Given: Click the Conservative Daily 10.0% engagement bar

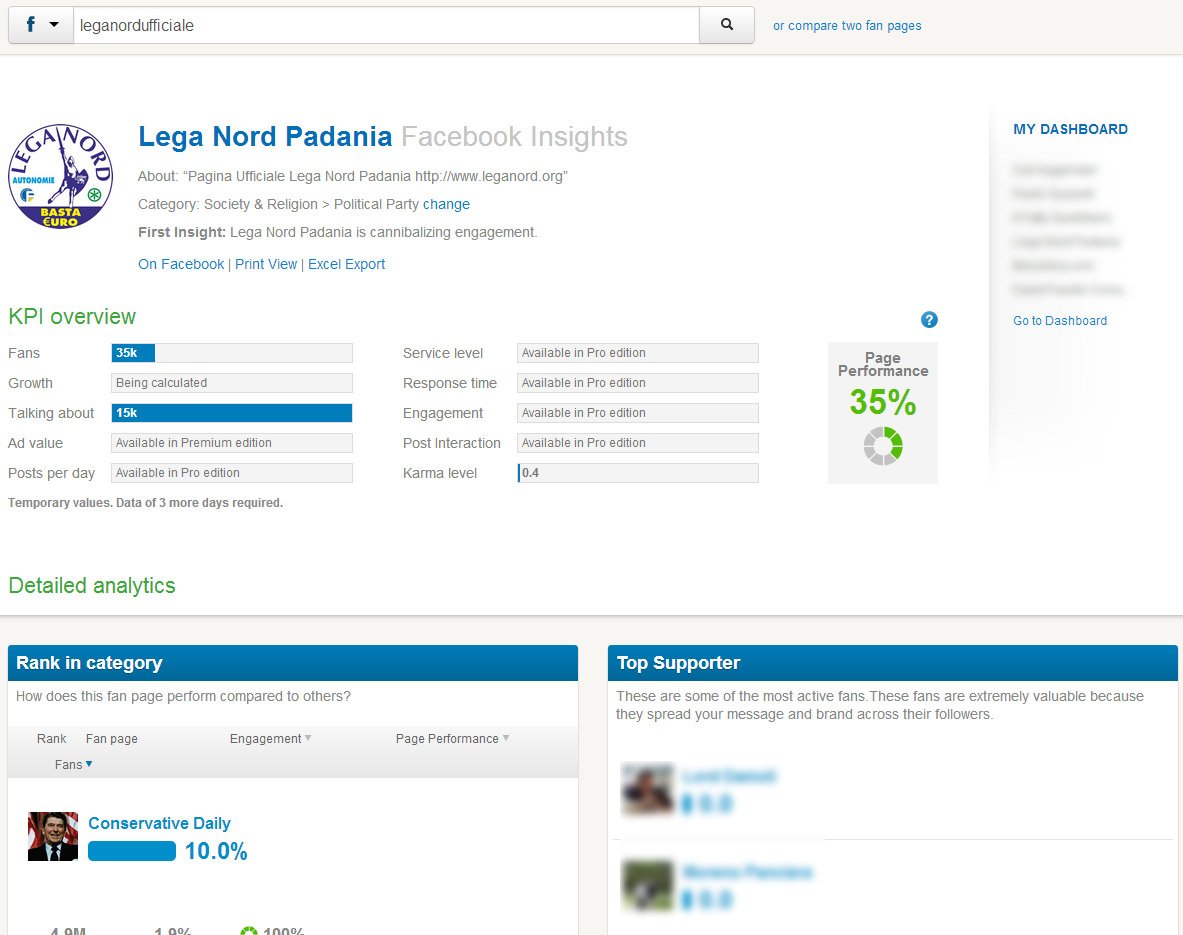Looking at the screenshot, I should 132,851.
